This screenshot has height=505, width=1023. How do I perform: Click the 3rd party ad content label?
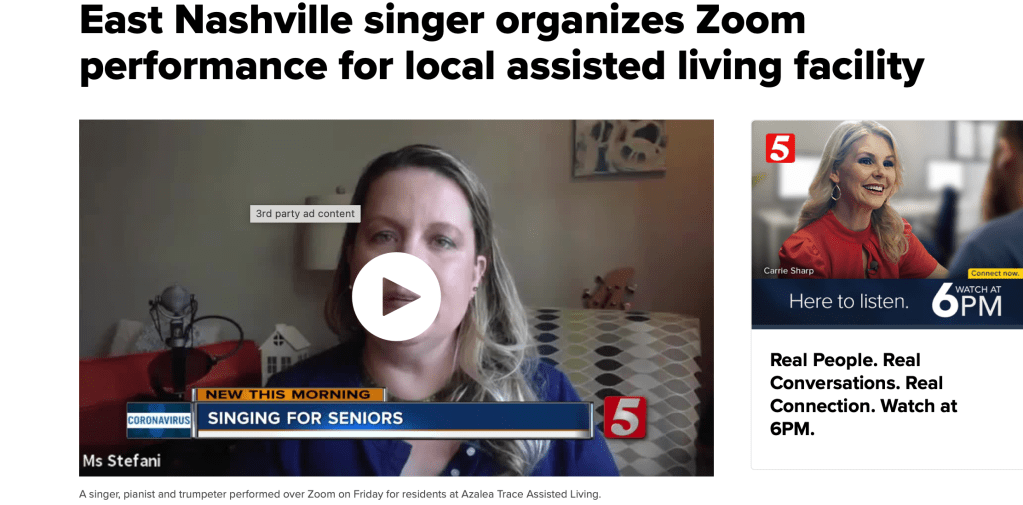(x=305, y=213)
